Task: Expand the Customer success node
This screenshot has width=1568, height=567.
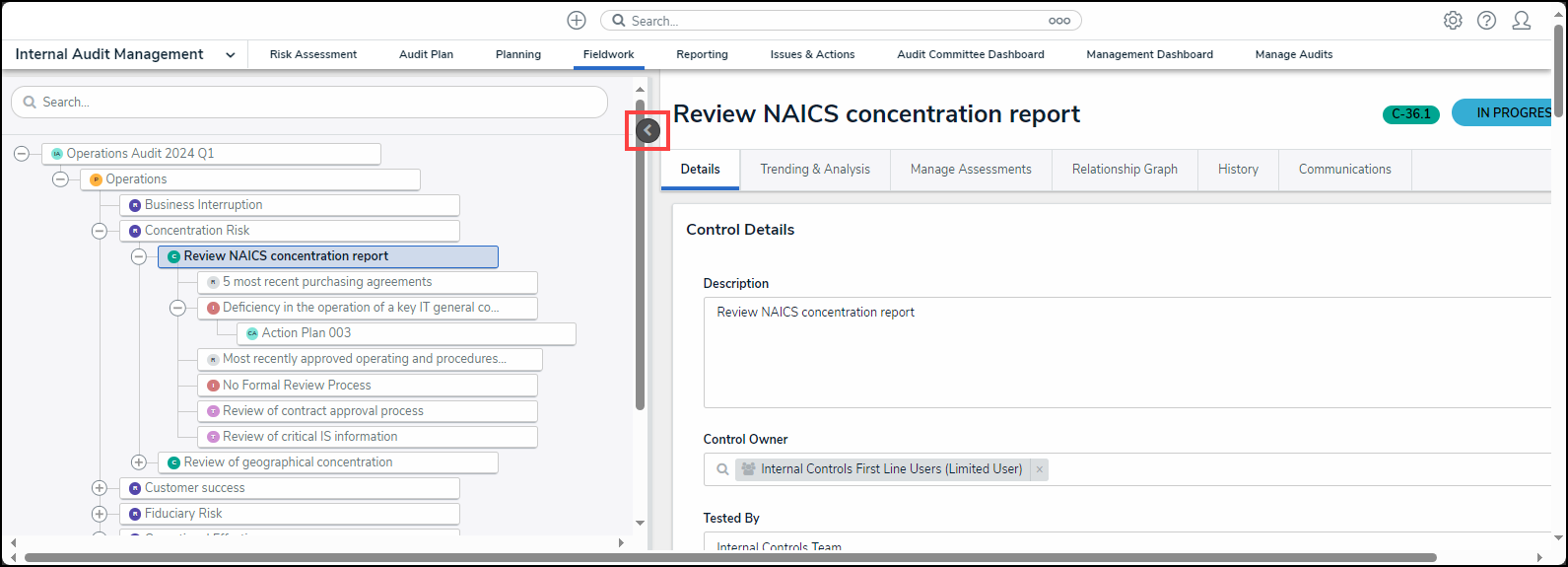Action: click(x=100, y=488)
